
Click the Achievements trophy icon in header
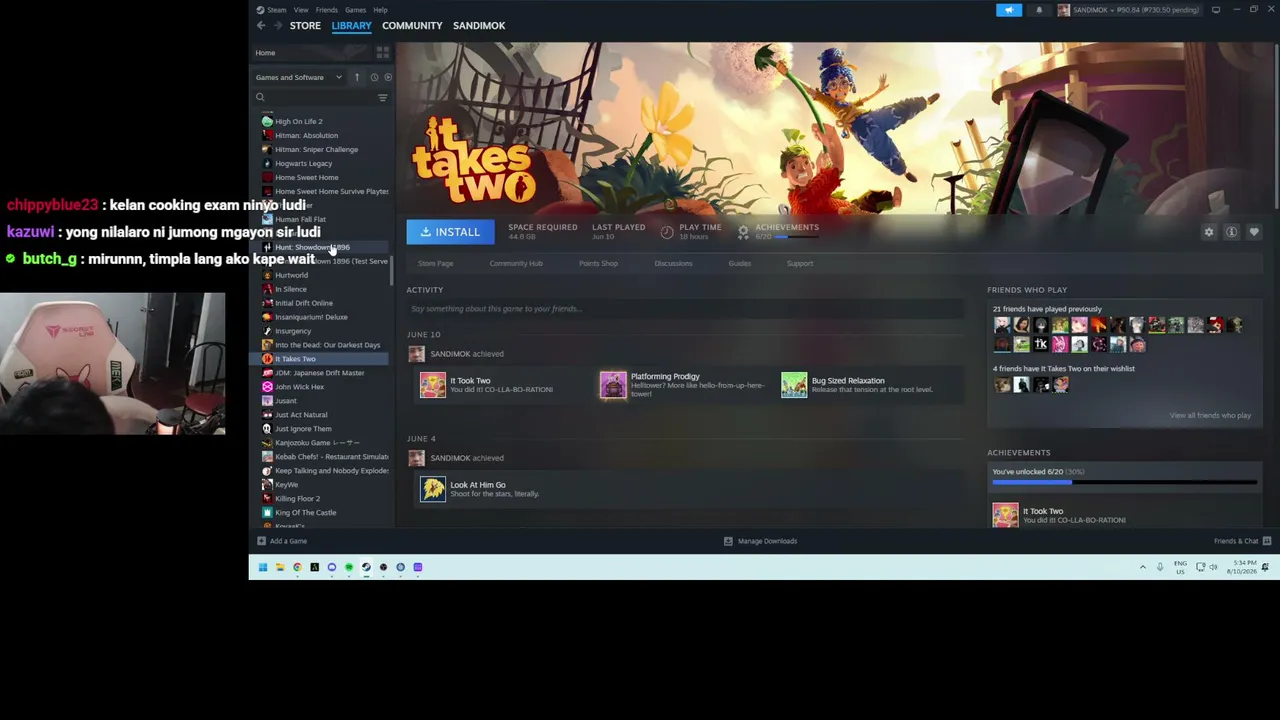(743, 232)
